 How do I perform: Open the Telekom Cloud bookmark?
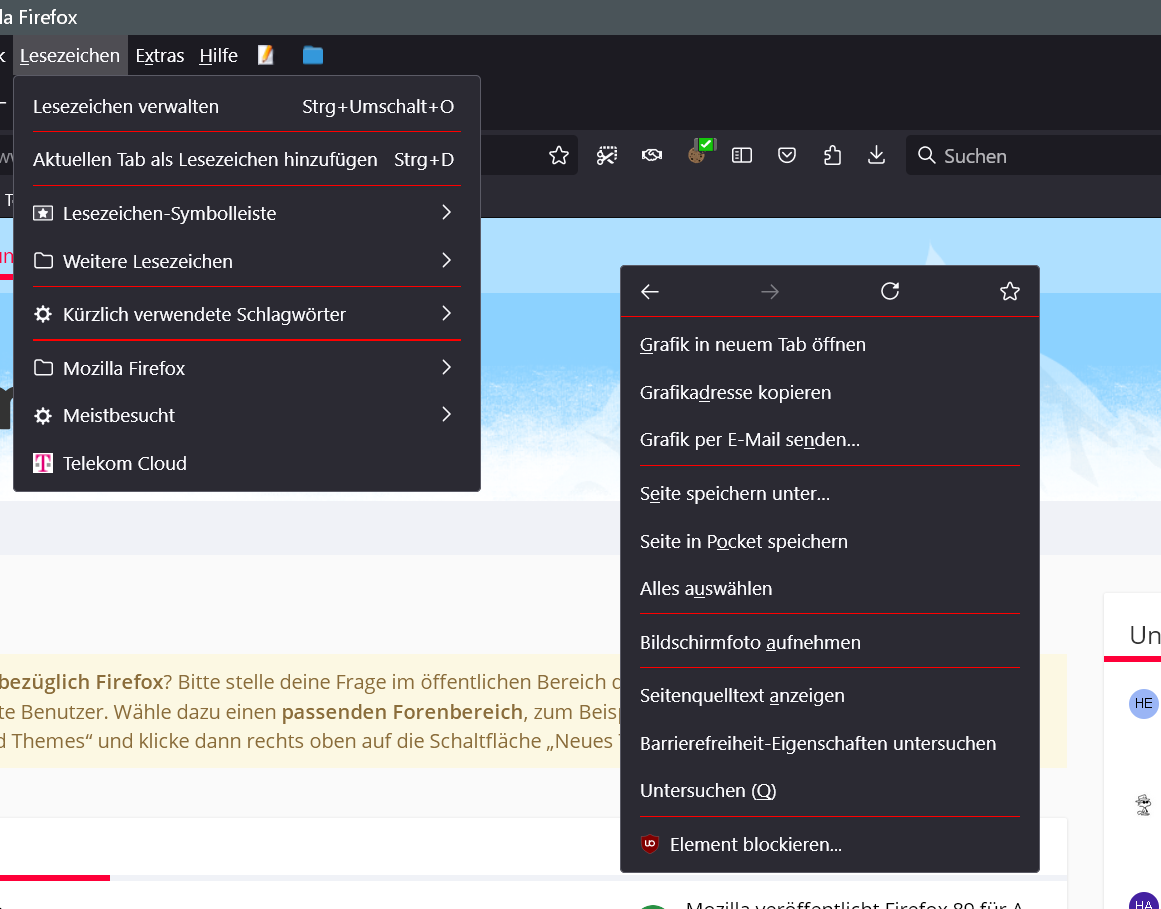click(x=124, y=463)
